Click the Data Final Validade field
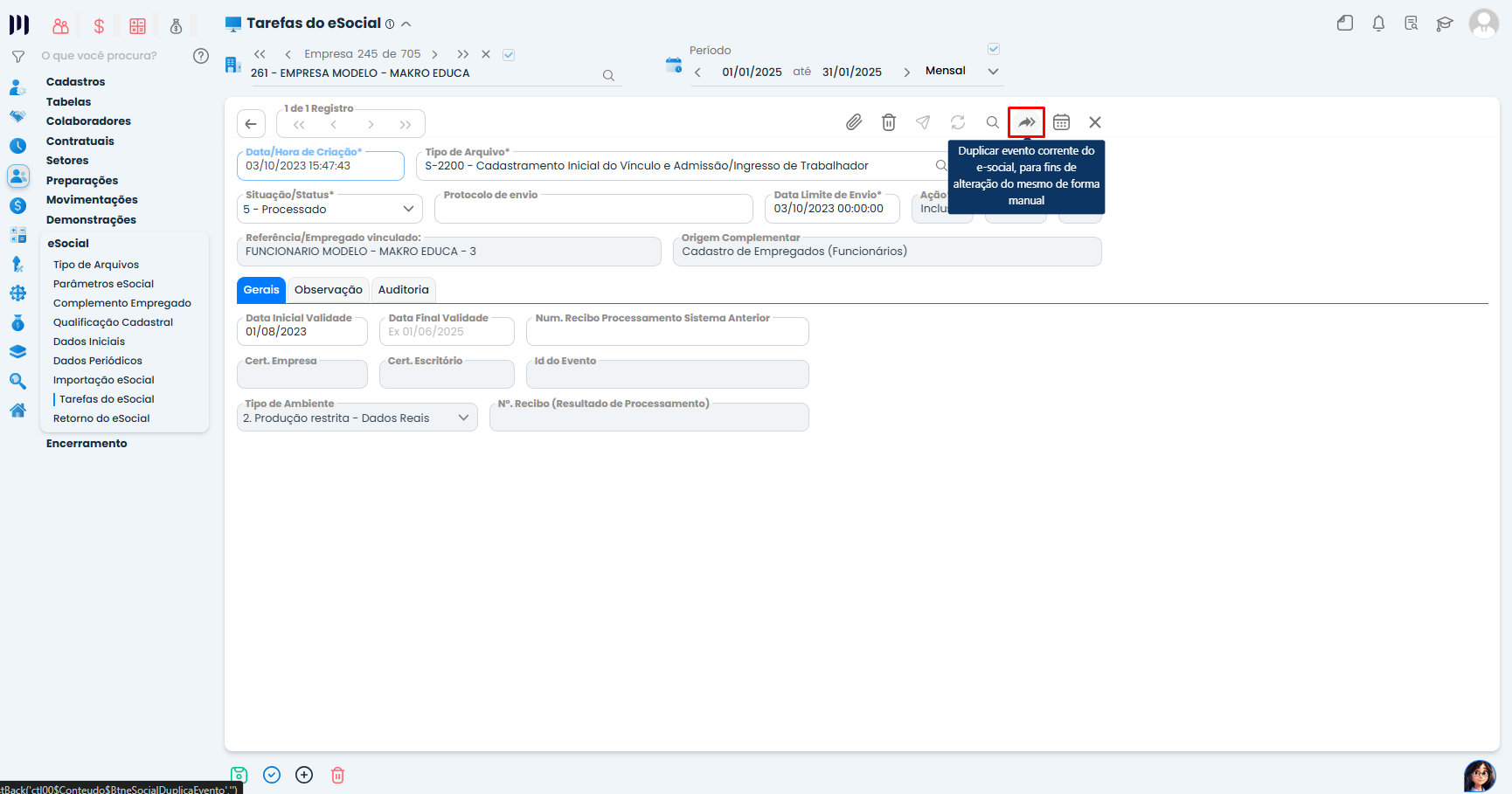This screenshot has width=1512, height=794. [x=447, y=332]
